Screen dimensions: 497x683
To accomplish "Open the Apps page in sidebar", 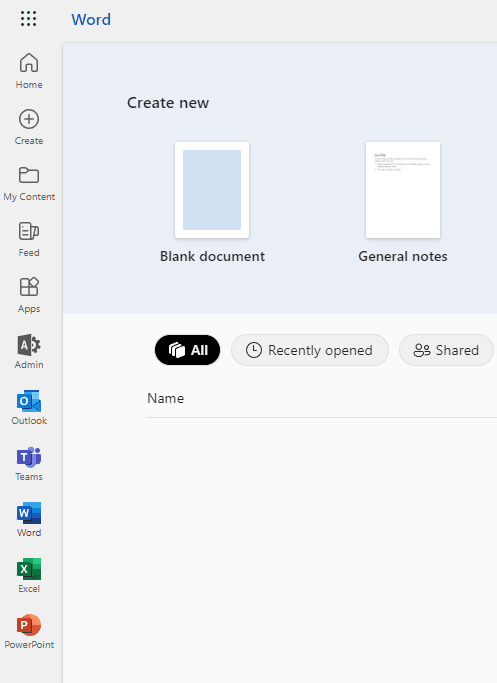I will pyautogui.click(x=29, y=295).
